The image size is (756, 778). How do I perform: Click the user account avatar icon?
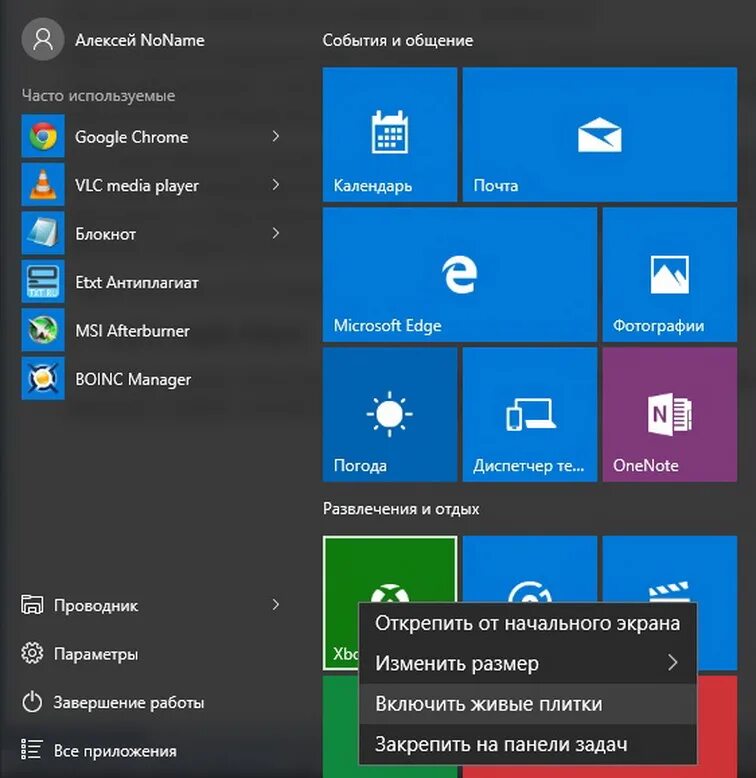coord(43,39)
